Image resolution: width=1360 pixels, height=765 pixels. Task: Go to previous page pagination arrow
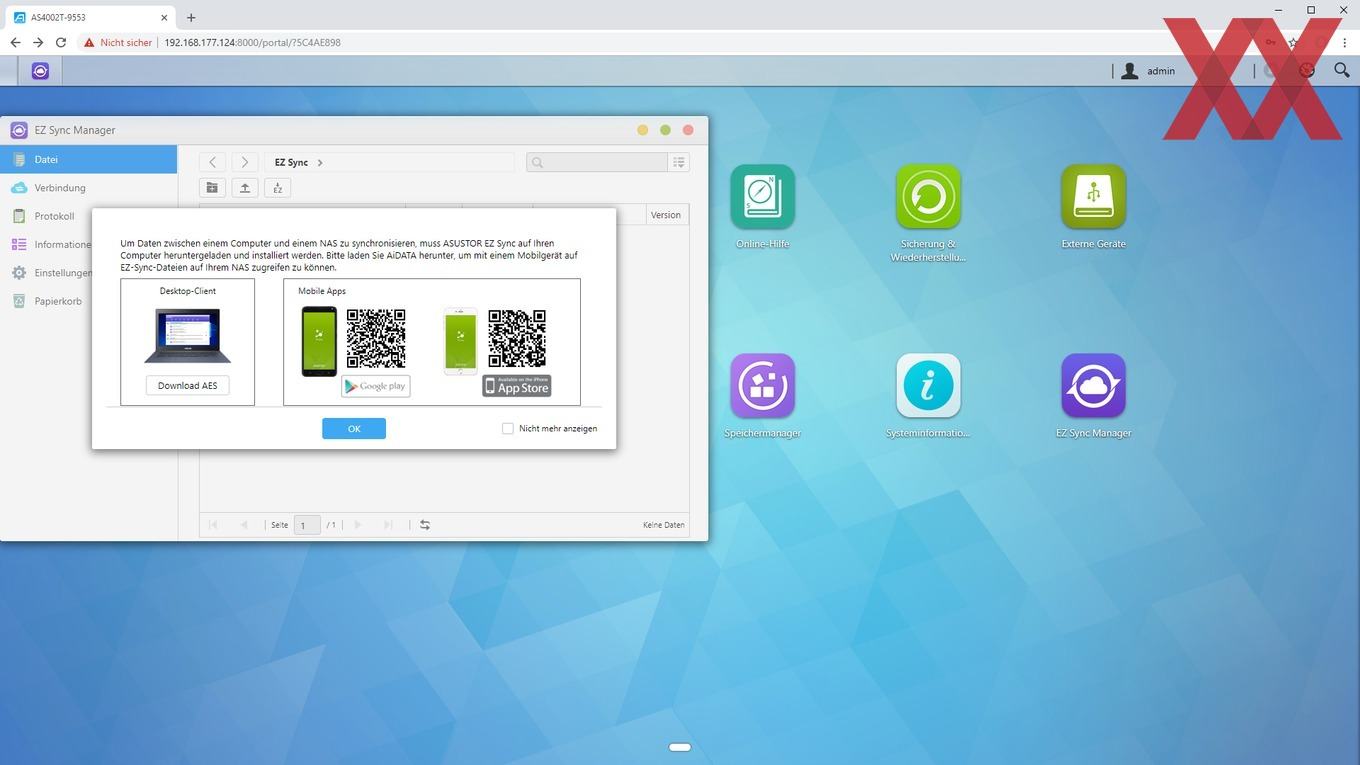[245, 525]
